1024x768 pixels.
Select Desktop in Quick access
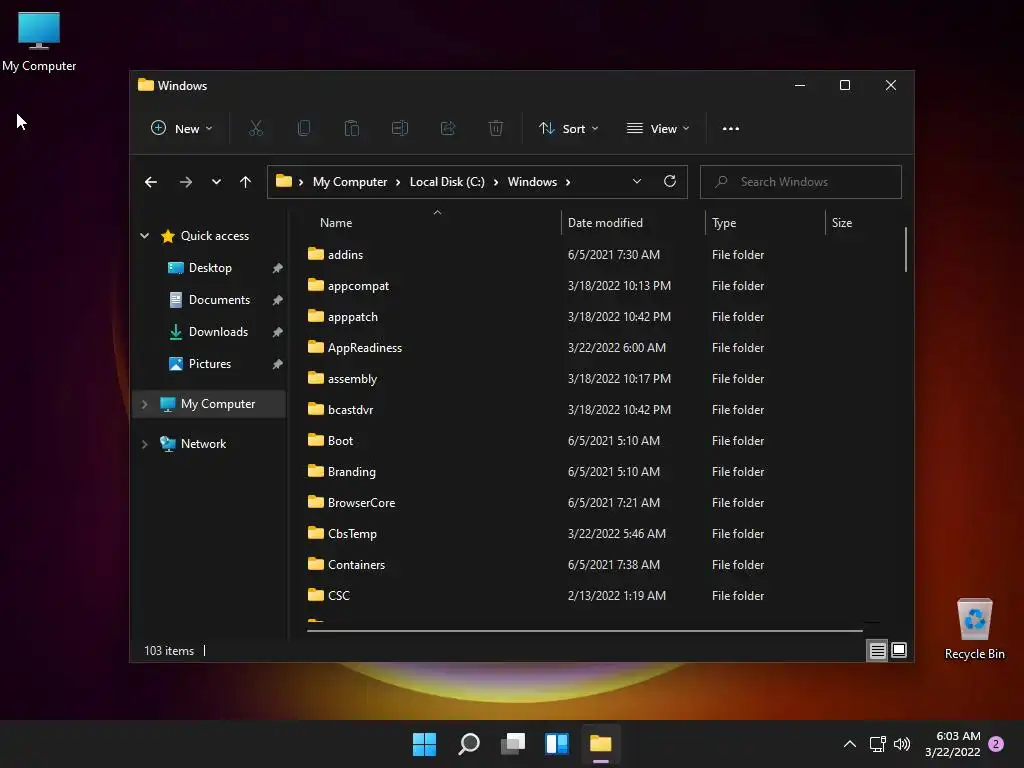tap(210, 268)
